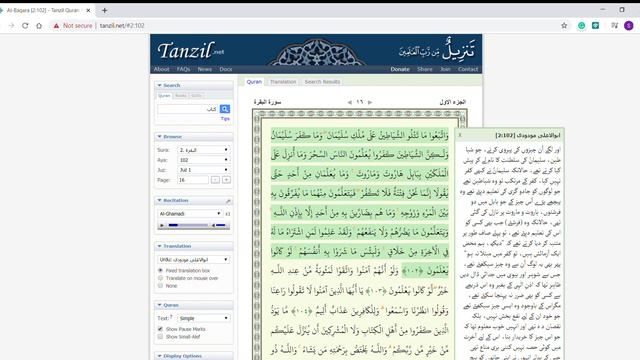
Task: Toggle Show Pause Marks checkbox
Action: click(160, 329)
